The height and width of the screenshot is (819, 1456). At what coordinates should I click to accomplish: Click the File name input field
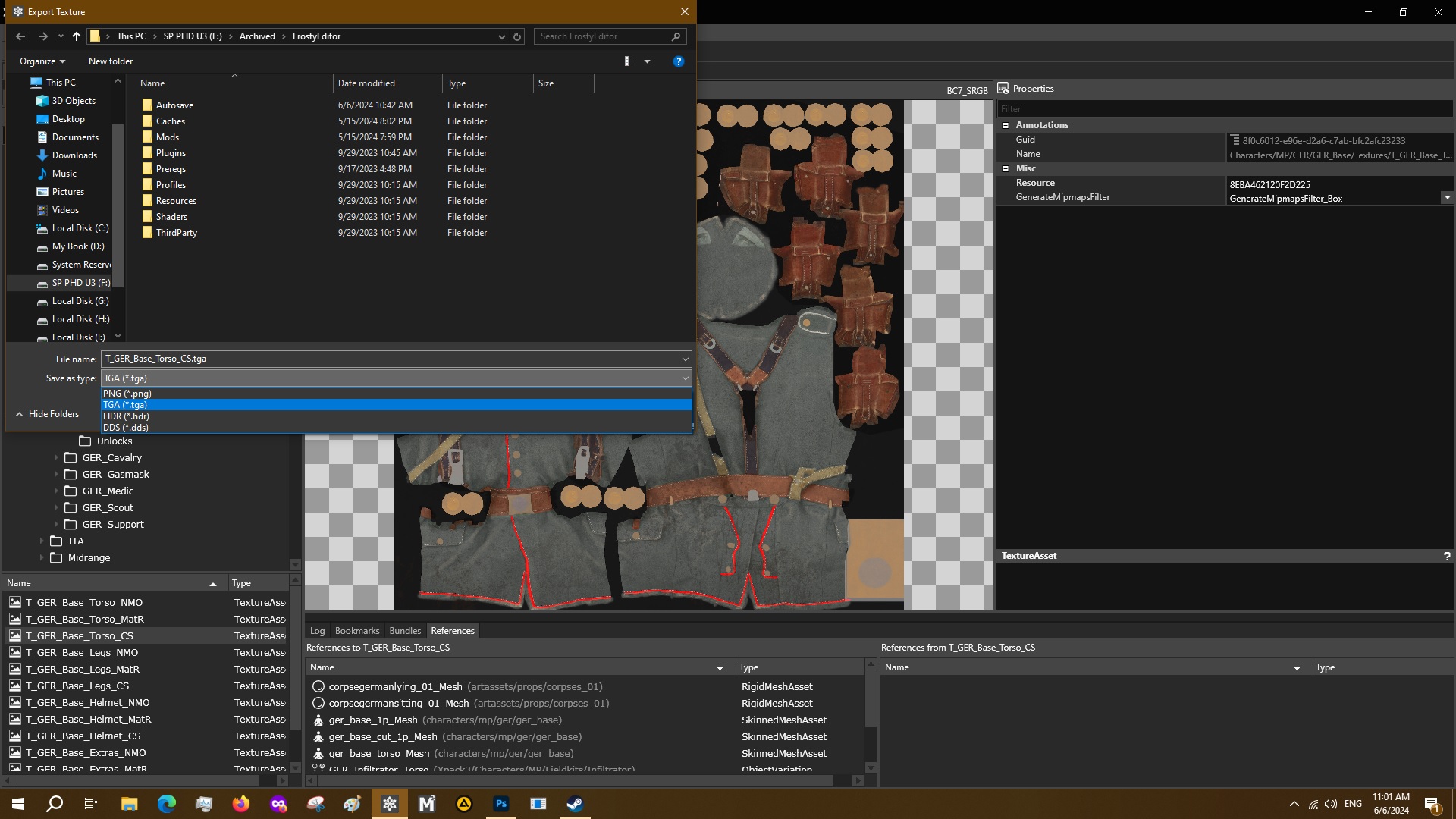[x=391, y=359]
